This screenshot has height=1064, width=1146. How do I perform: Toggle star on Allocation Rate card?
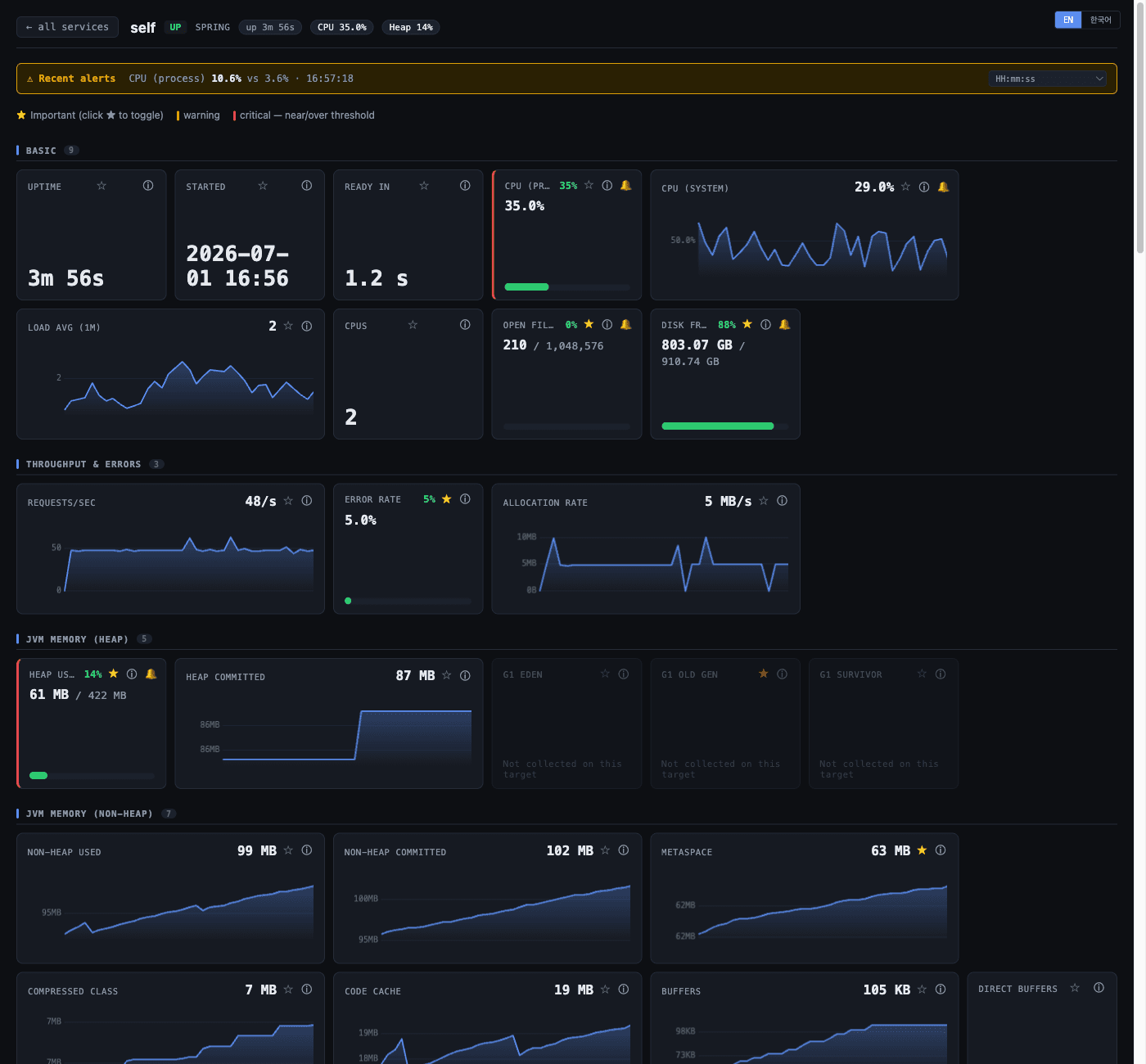click(764, 501)
